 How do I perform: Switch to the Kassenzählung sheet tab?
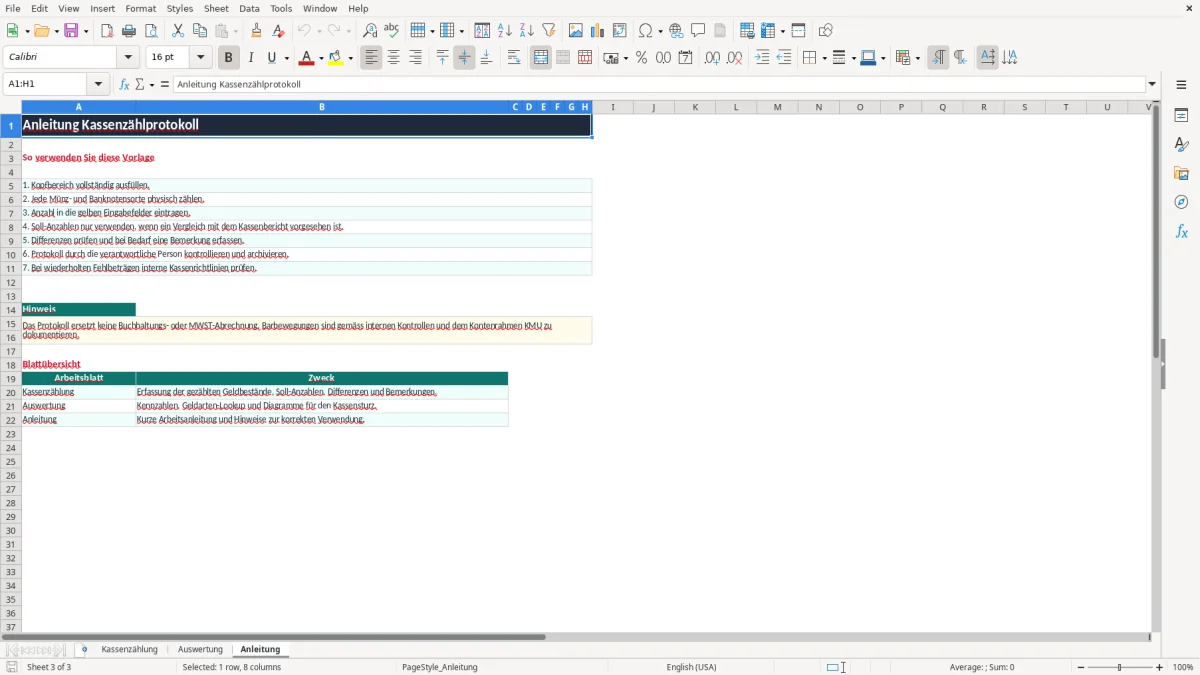point(129,650)
